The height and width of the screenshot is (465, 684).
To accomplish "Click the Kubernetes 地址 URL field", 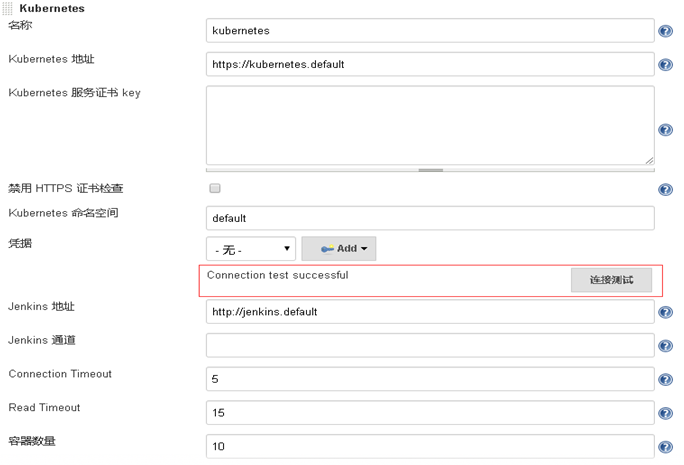I will coord(430,64).
